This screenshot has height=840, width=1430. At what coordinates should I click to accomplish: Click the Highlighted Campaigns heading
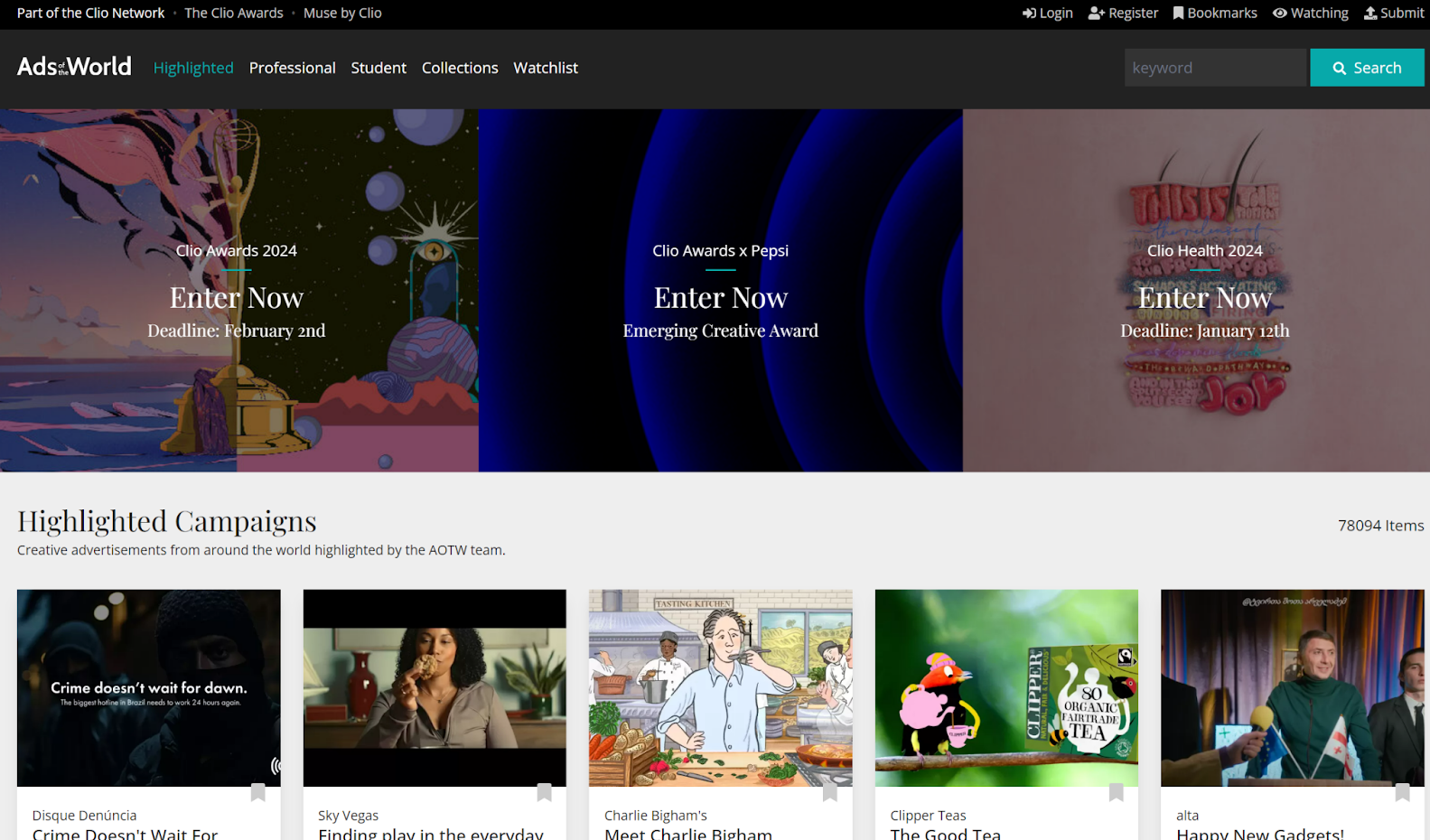(167, 521)
